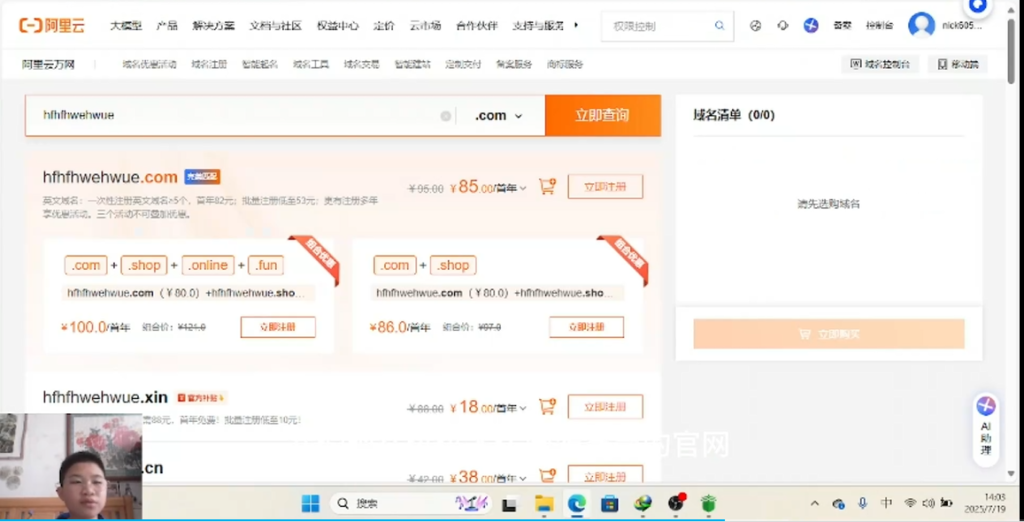Viewport: 1024px width, 522px height.
Task: Click the blue round AI icon in header
Action: pos(811,26)
